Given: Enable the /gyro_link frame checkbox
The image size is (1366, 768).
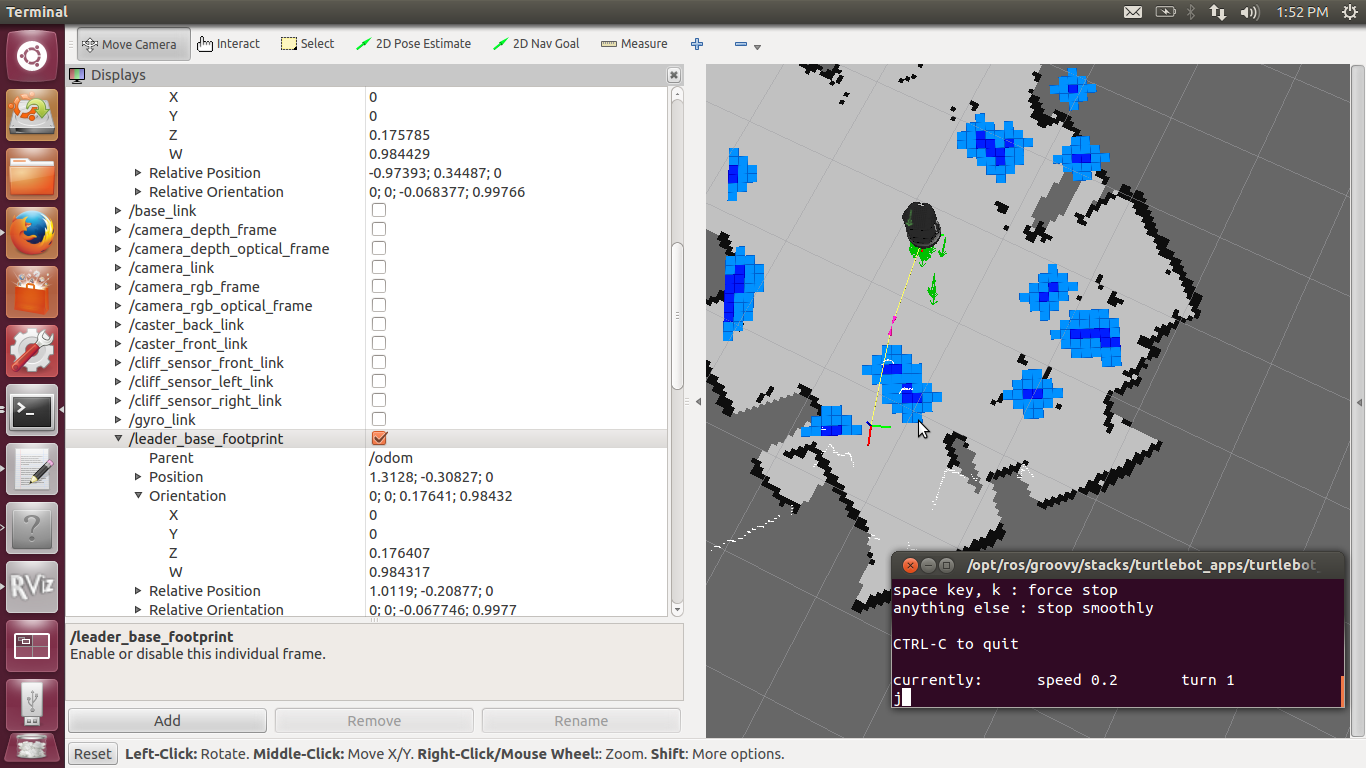Looking at the screenshot, I should click(379, 420).
